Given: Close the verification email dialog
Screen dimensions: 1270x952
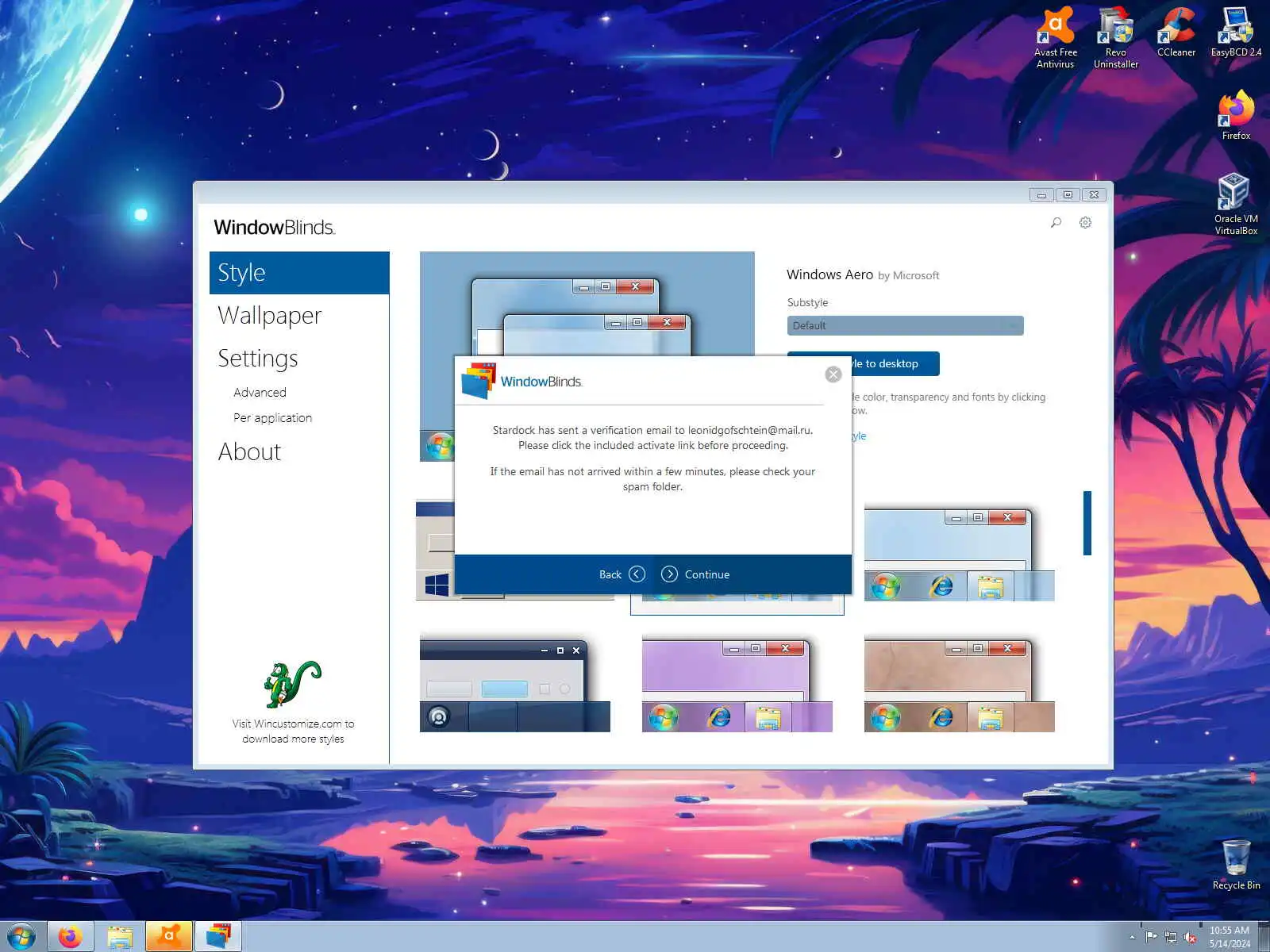Looking at the screenshot, I should [833, 374].
